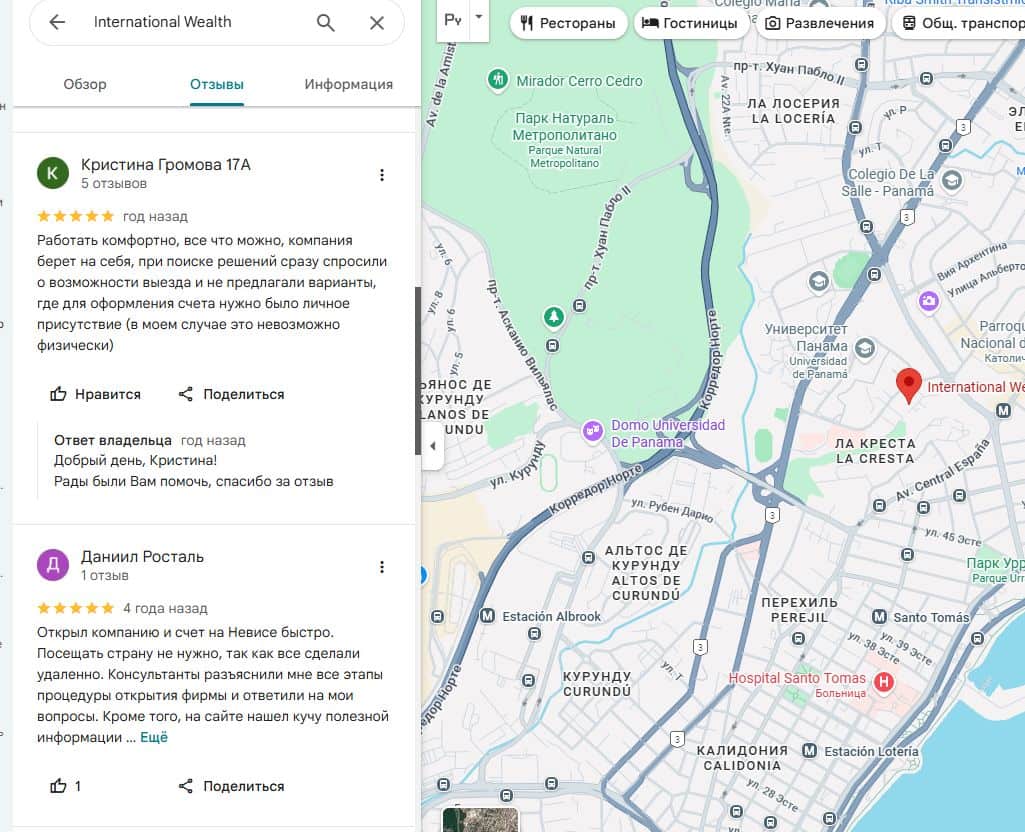Expand review text via Ещё link
Screen dimensions: 1025x832
[154, 737]
